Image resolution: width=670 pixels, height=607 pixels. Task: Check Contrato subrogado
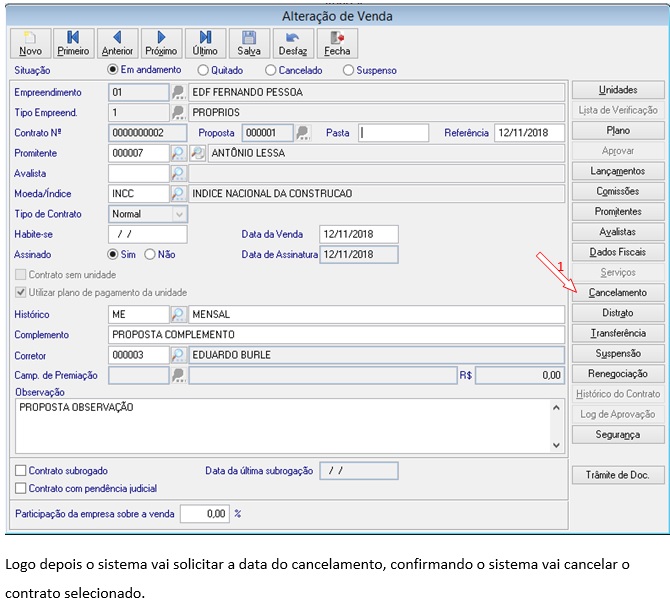click(62, 471)
